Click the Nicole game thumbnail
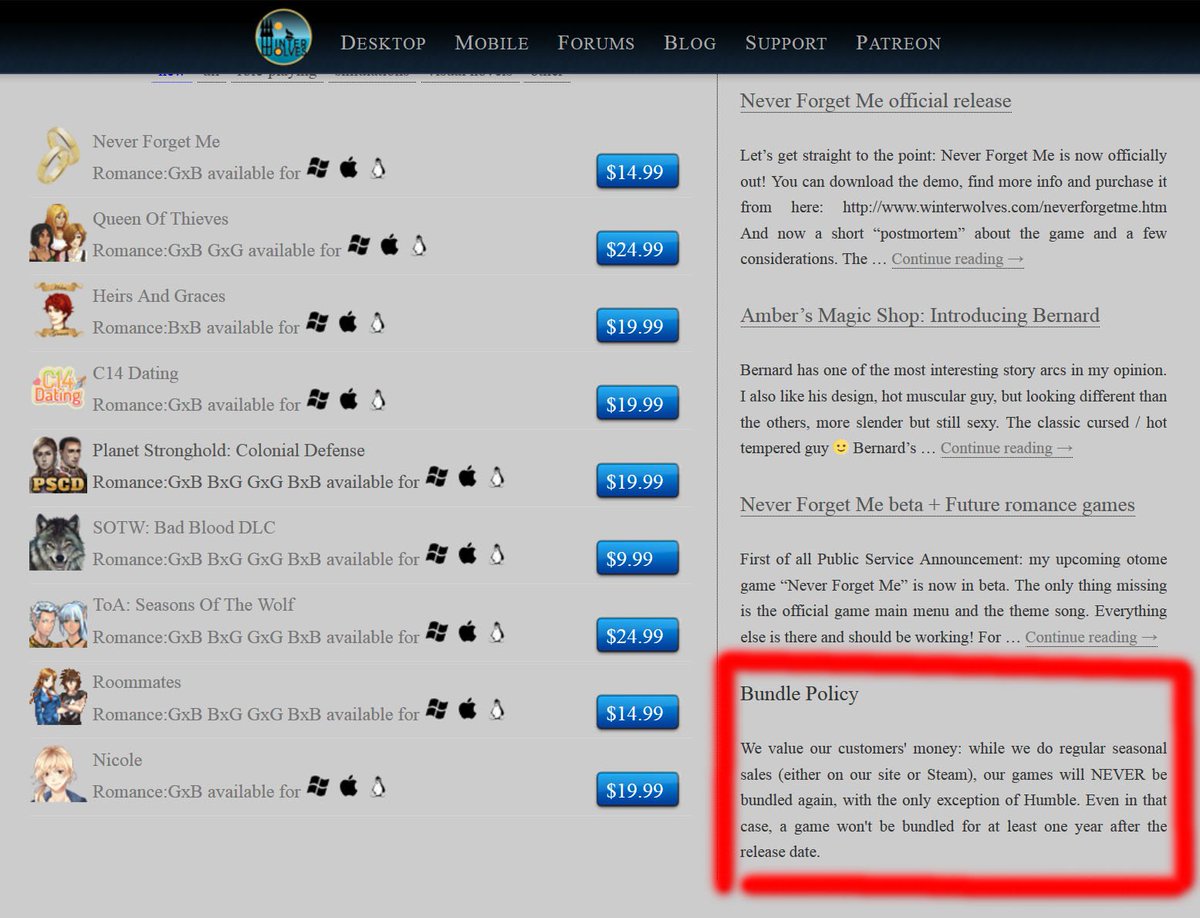The height and width of the screenshot is (918, 1200). 57,774
